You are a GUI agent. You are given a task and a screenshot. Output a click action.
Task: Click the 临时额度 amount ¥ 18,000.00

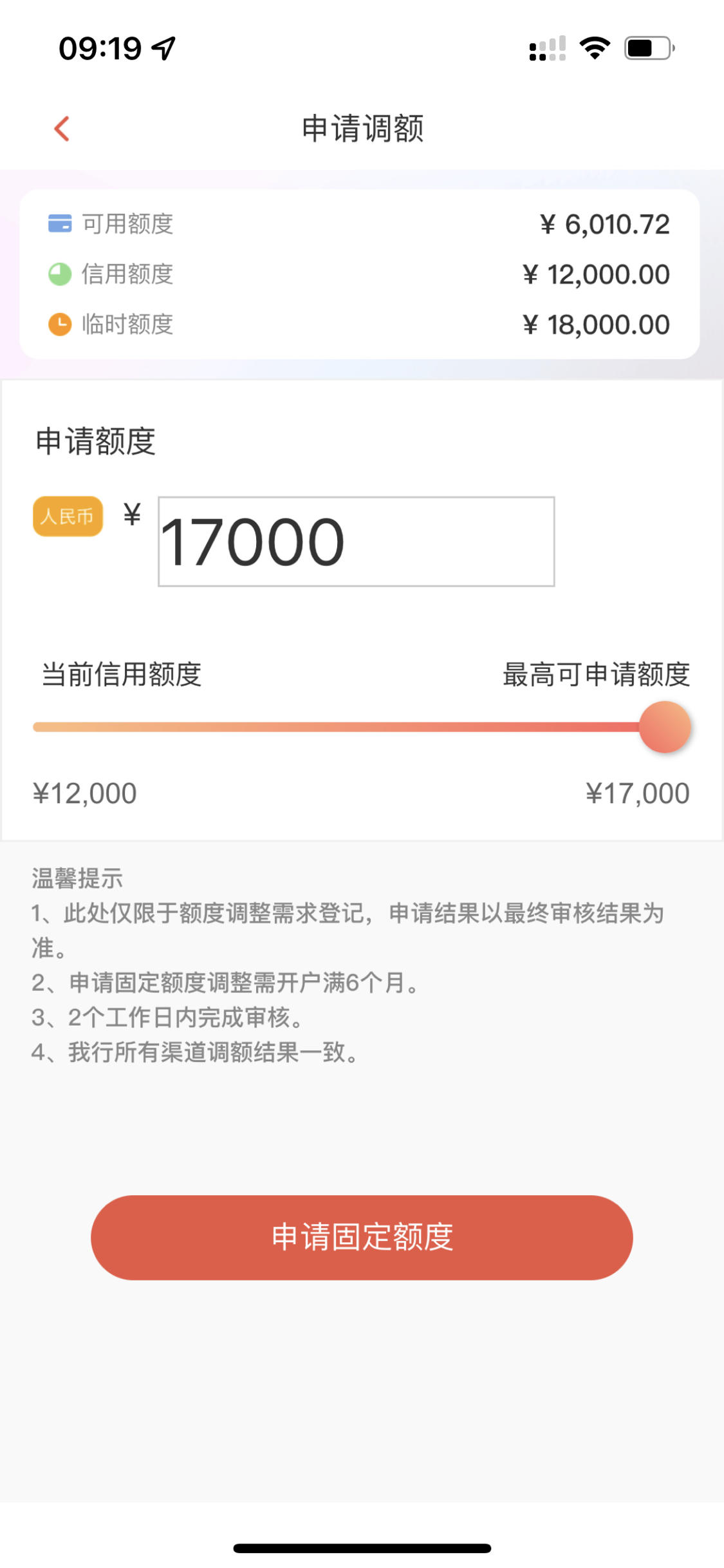[x=597, y=325]
